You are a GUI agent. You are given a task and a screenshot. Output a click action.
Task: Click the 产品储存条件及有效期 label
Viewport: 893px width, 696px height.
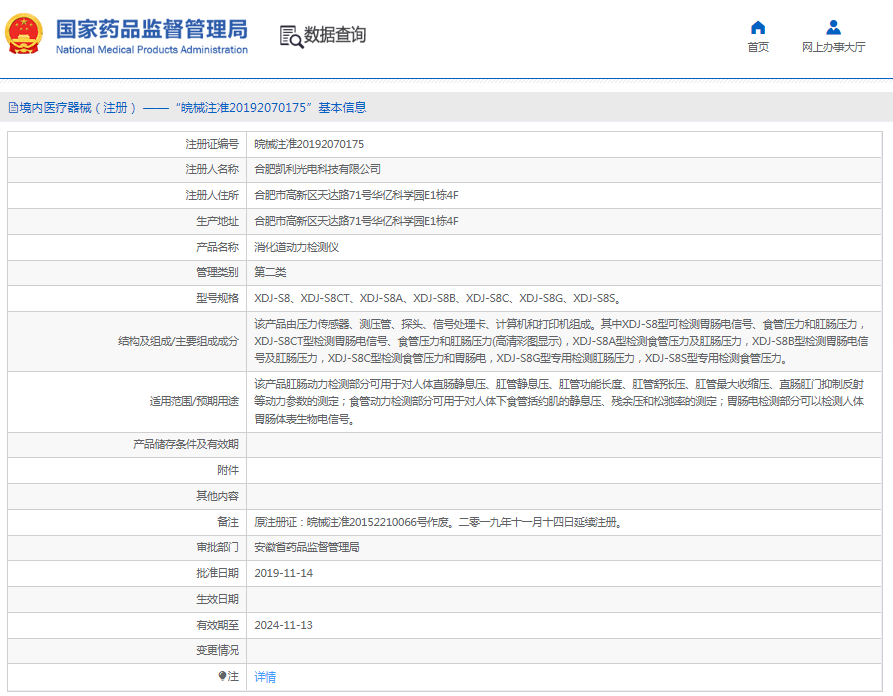[x=186, y=444]
